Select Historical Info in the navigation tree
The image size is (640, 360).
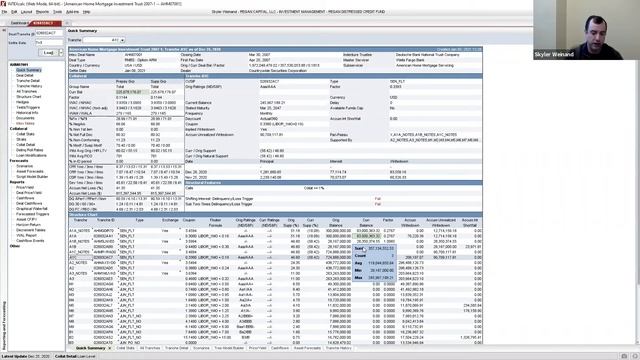pos(27,113)
